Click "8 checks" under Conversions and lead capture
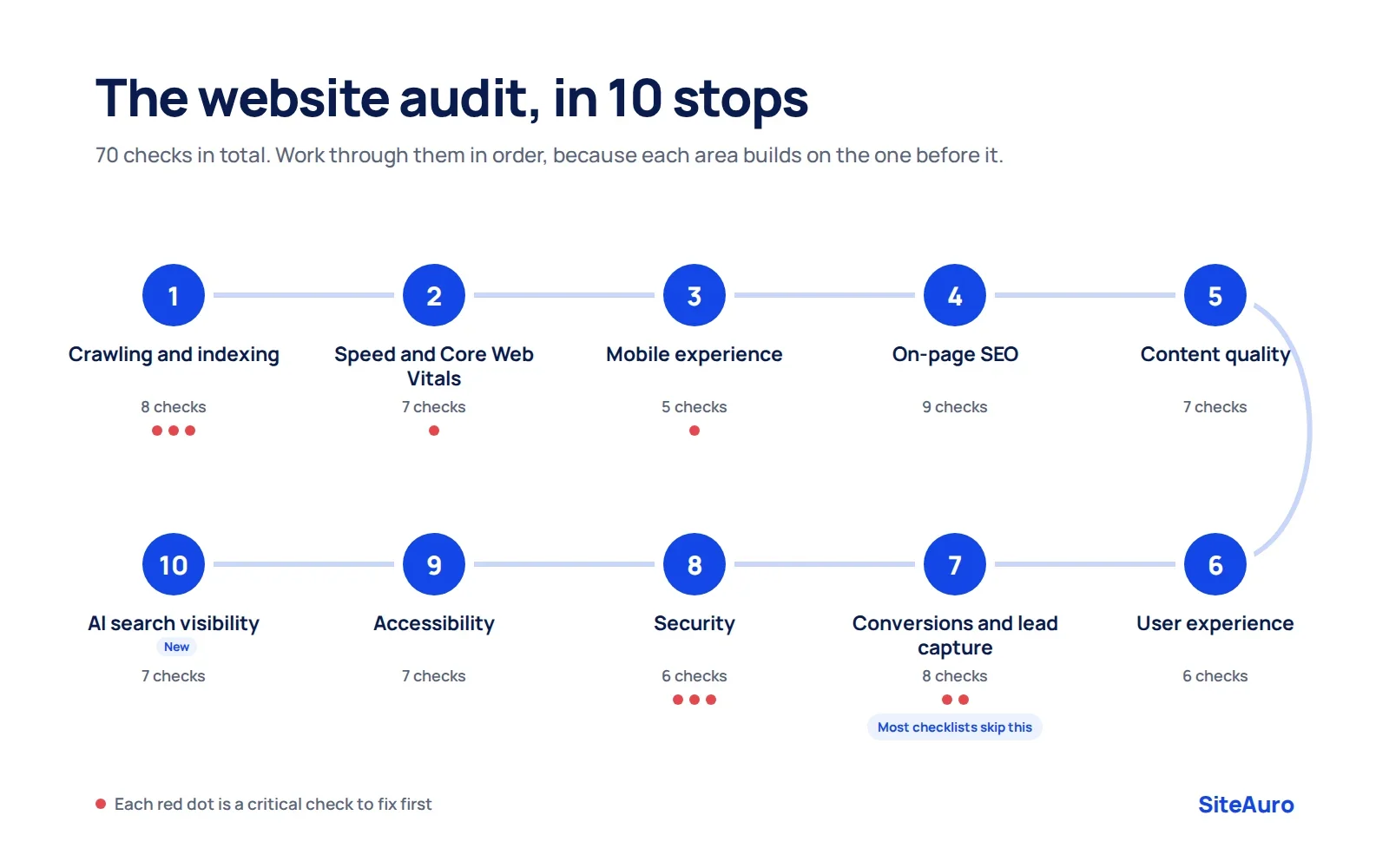The width and height of the screenshot is (1389, 868). coord(955,676)
